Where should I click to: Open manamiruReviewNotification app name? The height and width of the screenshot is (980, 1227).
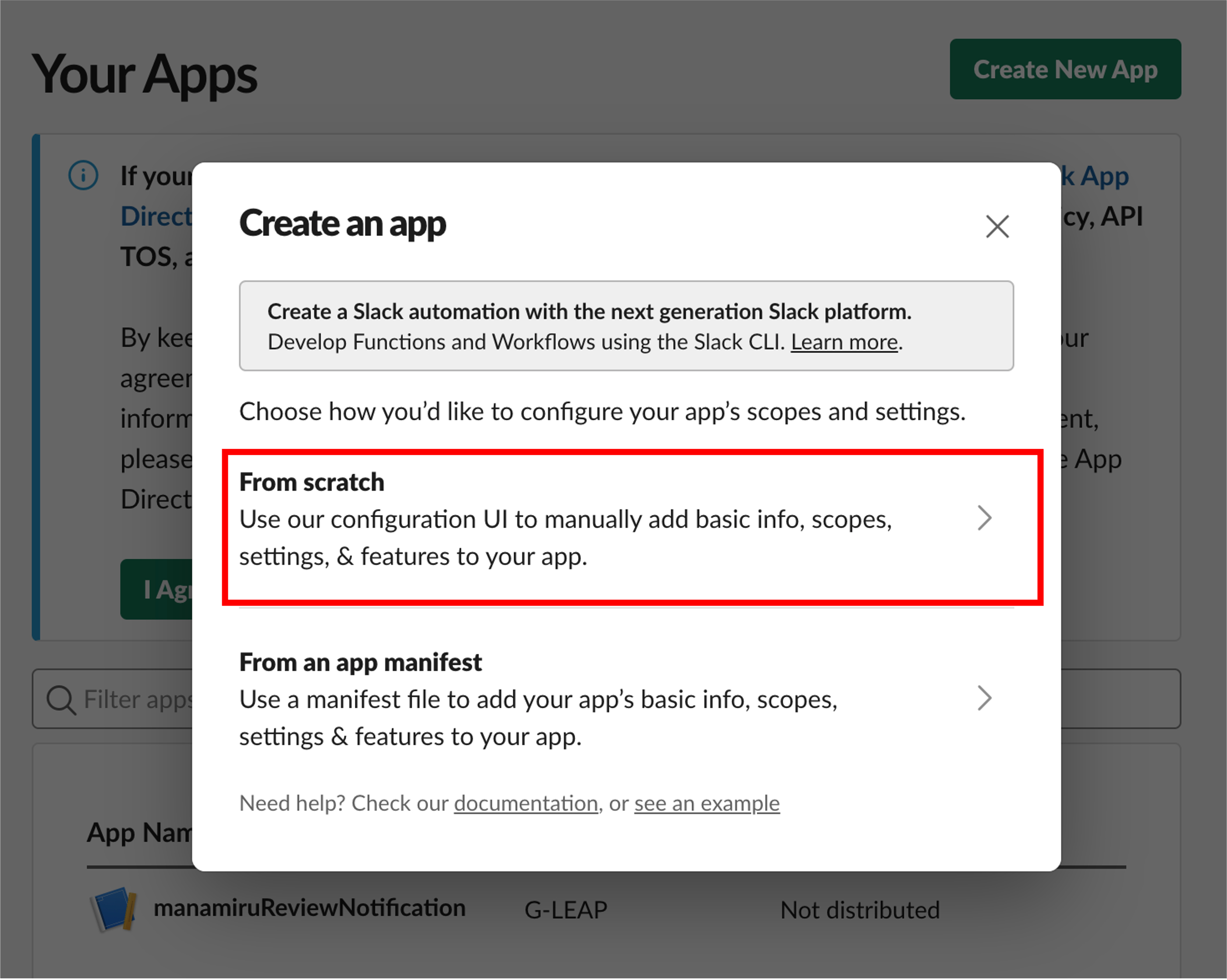tap(309, 908)
